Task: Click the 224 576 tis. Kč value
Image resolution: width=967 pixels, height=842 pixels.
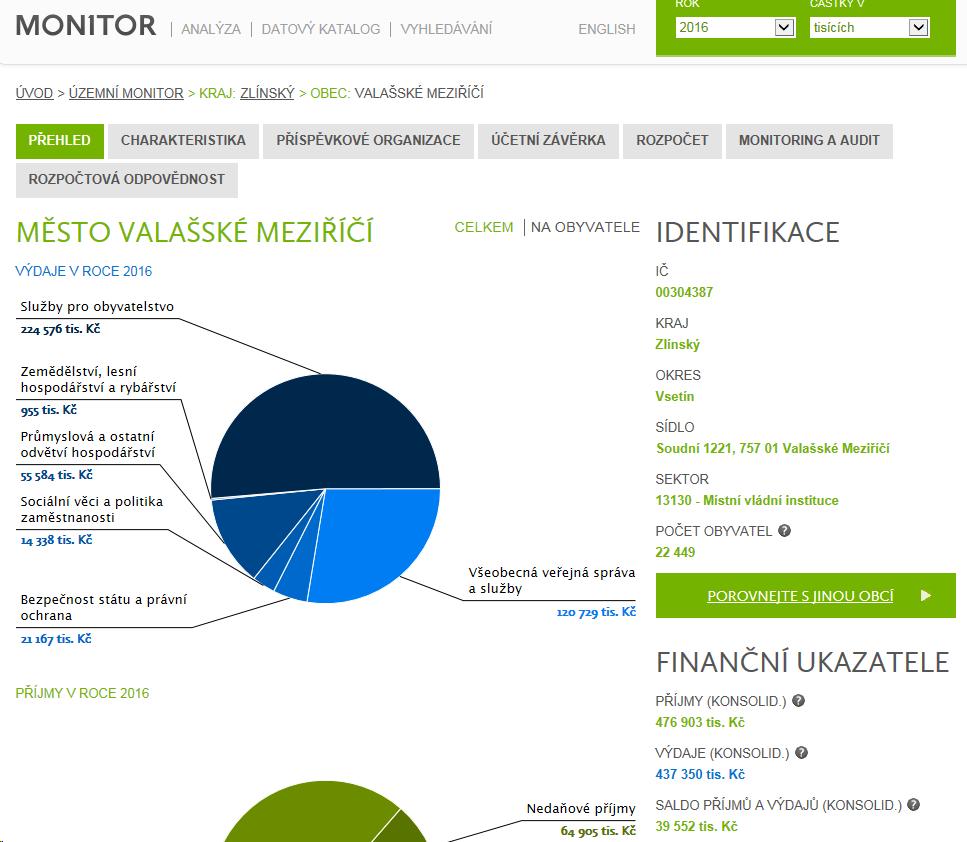Action: coord(60,329)
